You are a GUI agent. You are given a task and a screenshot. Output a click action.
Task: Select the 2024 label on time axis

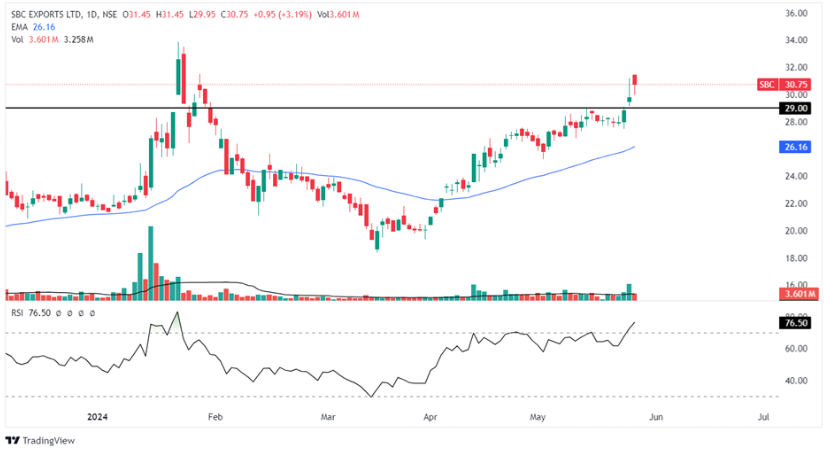97,414
